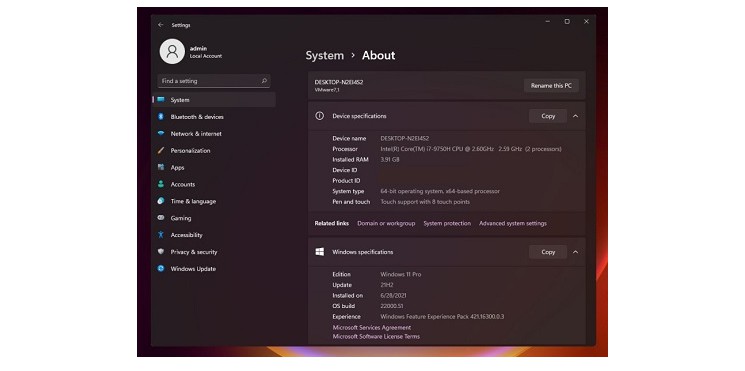This screenshot has height=371, width=745.
Task: Click the Time & language globe icon
Action: pos(161,201)
